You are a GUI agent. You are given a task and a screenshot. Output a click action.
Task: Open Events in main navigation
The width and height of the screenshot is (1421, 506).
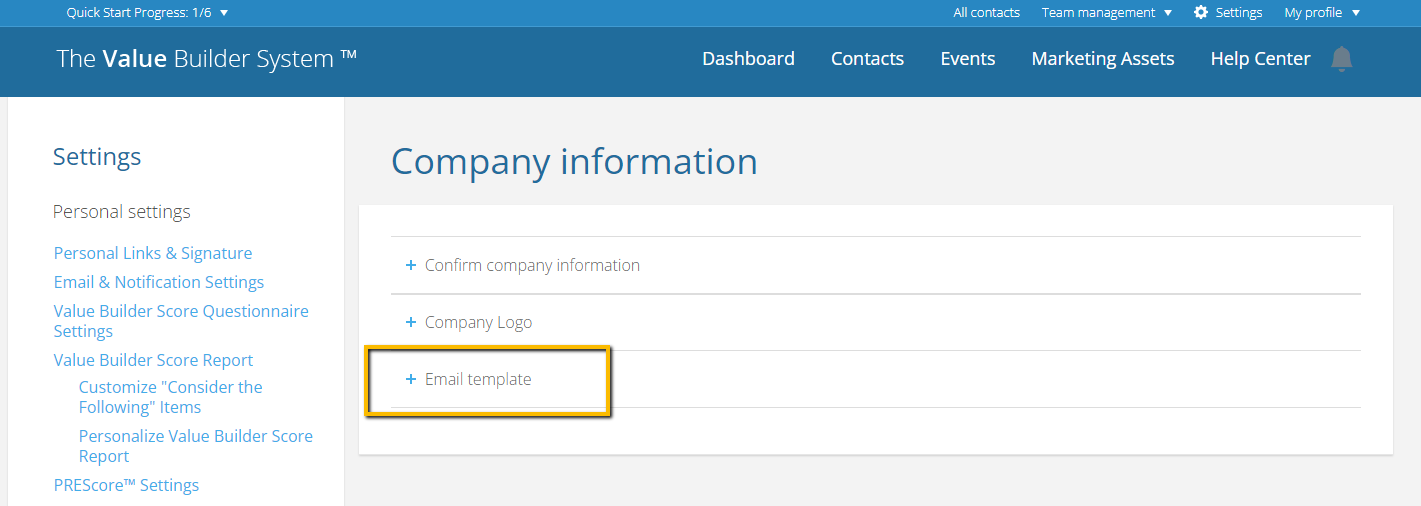[x=968, y=59]
